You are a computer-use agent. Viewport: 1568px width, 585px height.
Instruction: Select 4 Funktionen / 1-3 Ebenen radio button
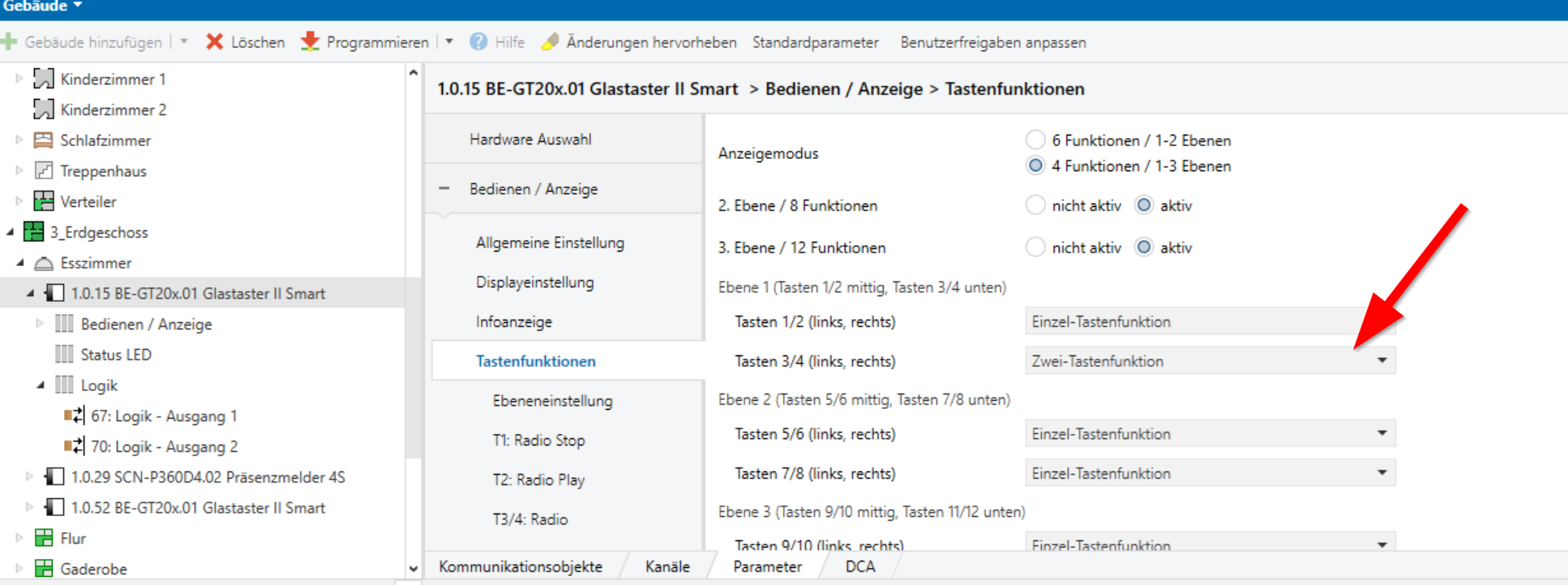click(1035, 166)
